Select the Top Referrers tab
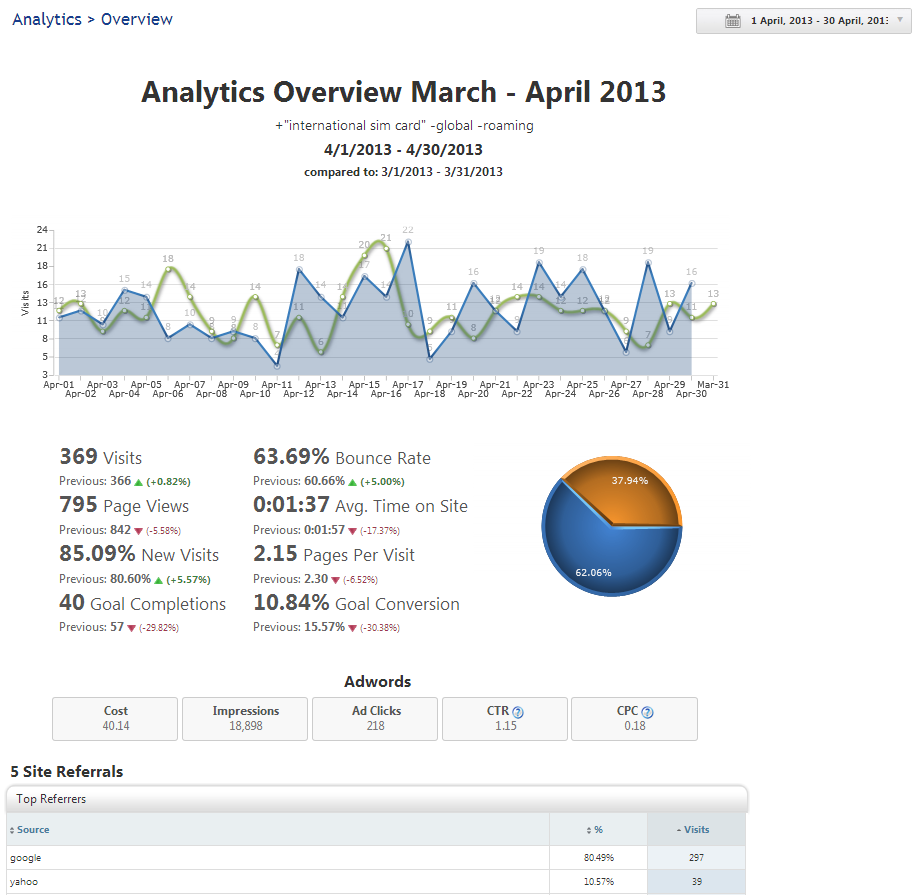This screenshot has width=913, height=895. 51,799
